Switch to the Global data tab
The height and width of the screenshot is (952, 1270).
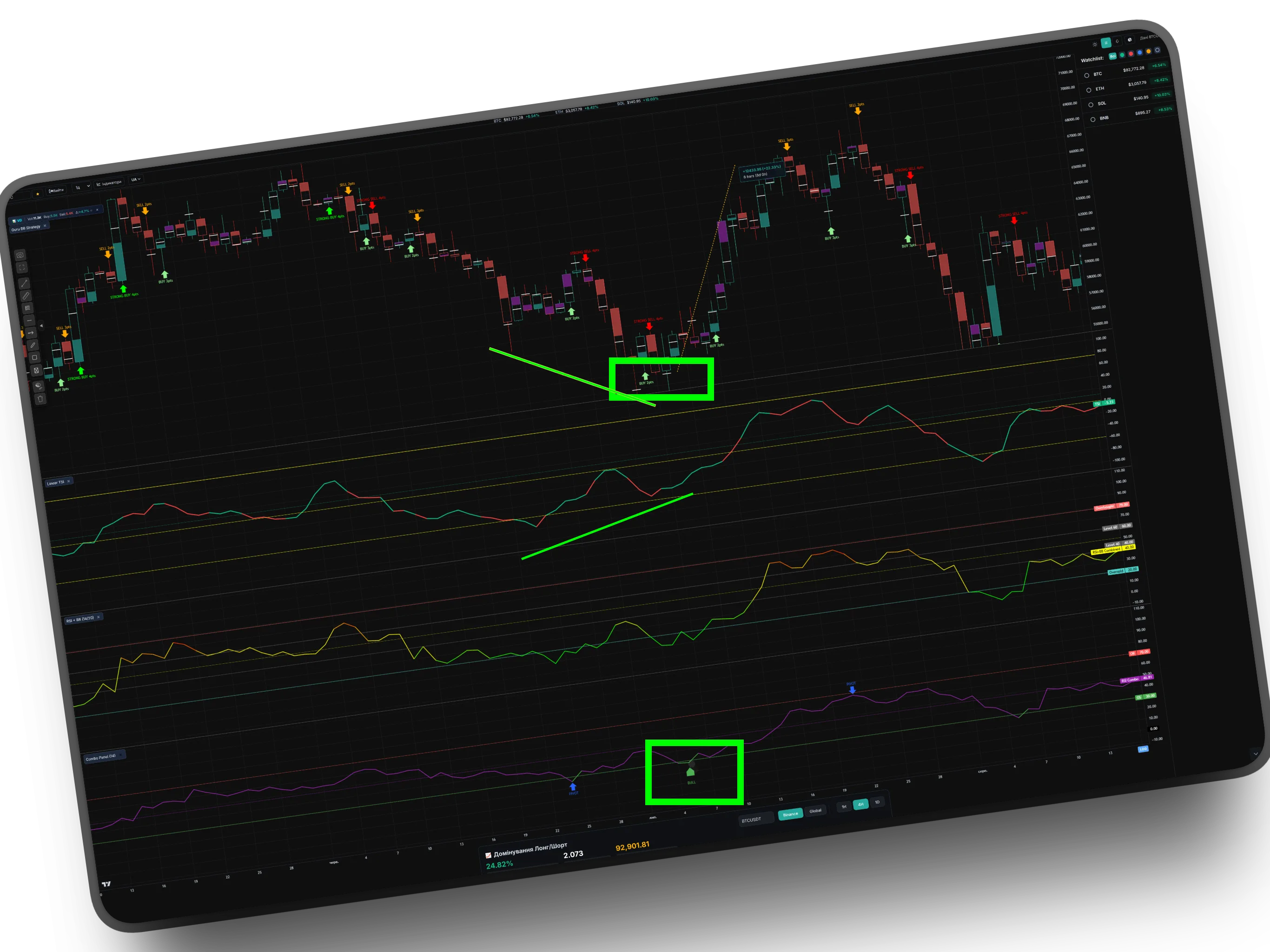(815, 811)
